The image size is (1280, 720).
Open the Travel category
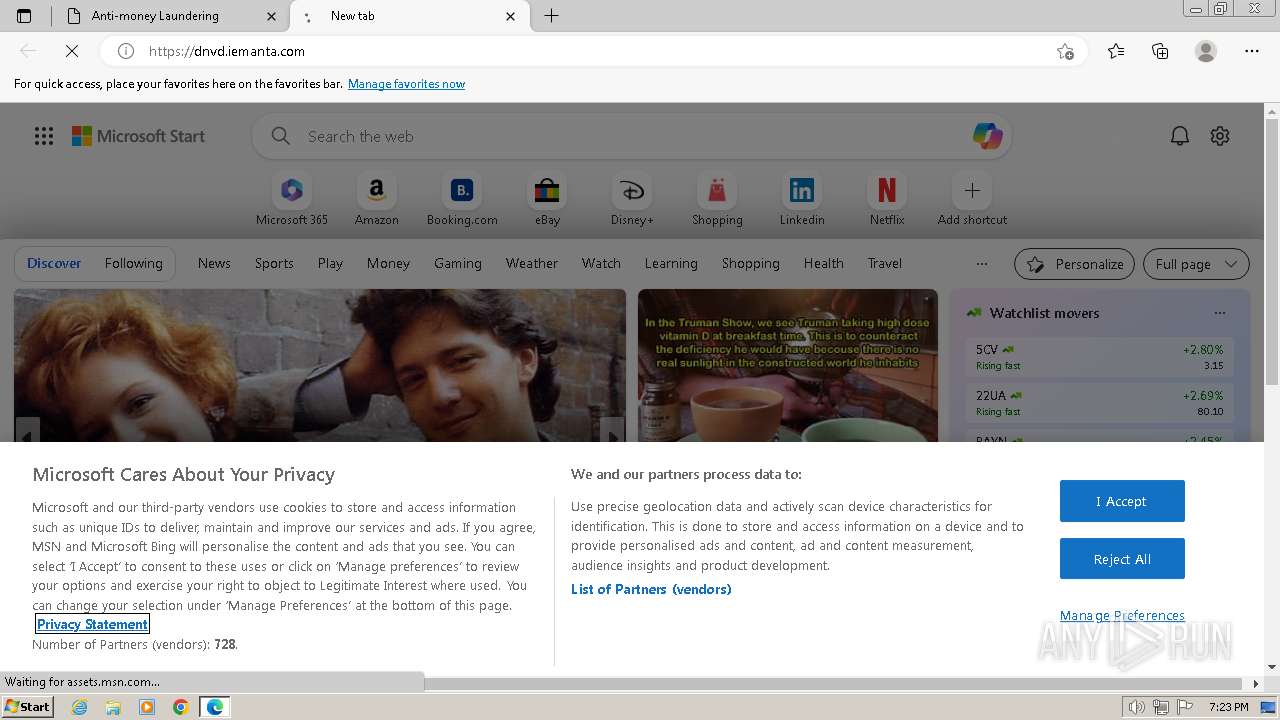[x=885, y=263]
